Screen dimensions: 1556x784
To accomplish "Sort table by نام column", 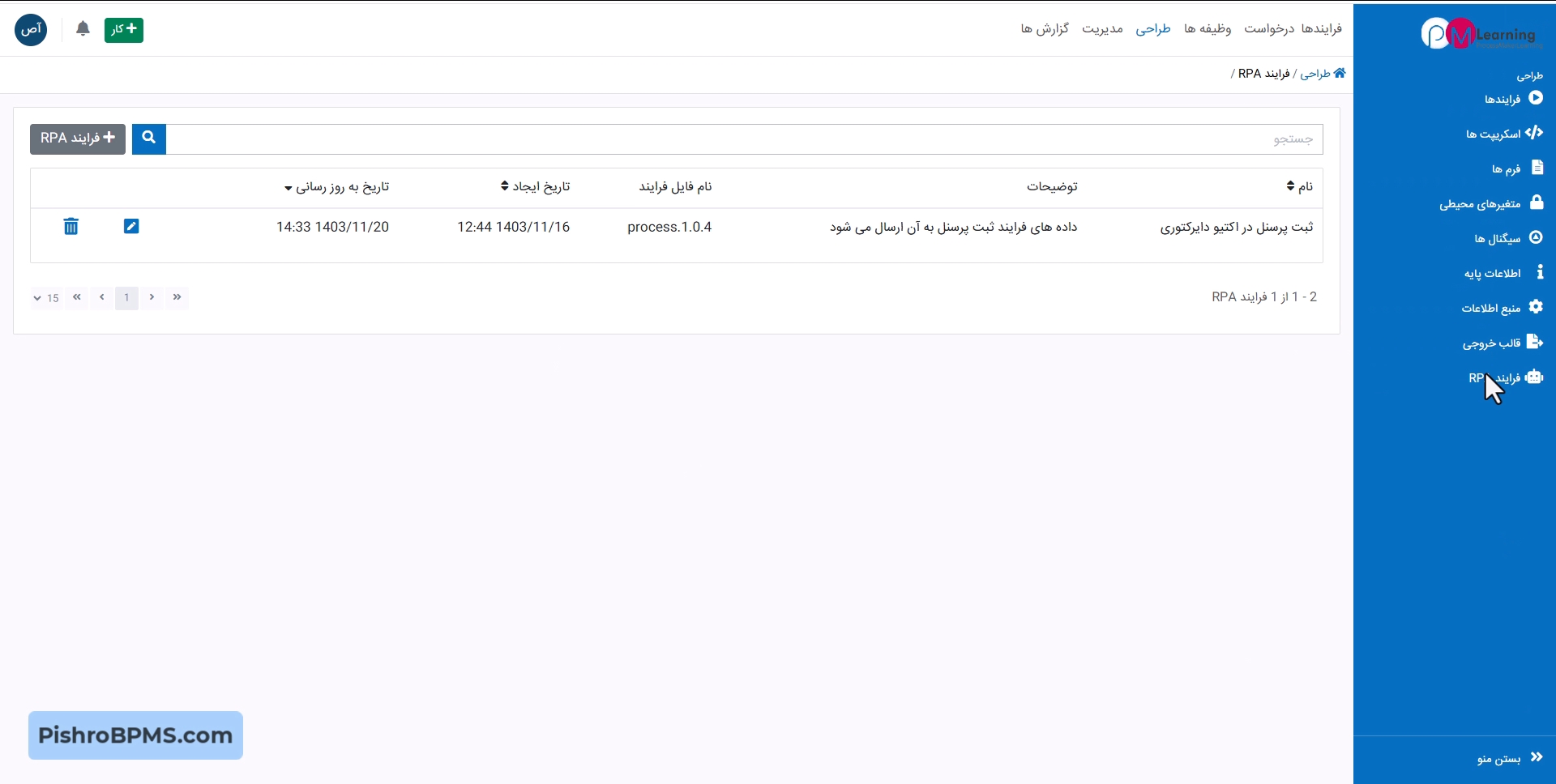I will click(x=1300, y=187).
